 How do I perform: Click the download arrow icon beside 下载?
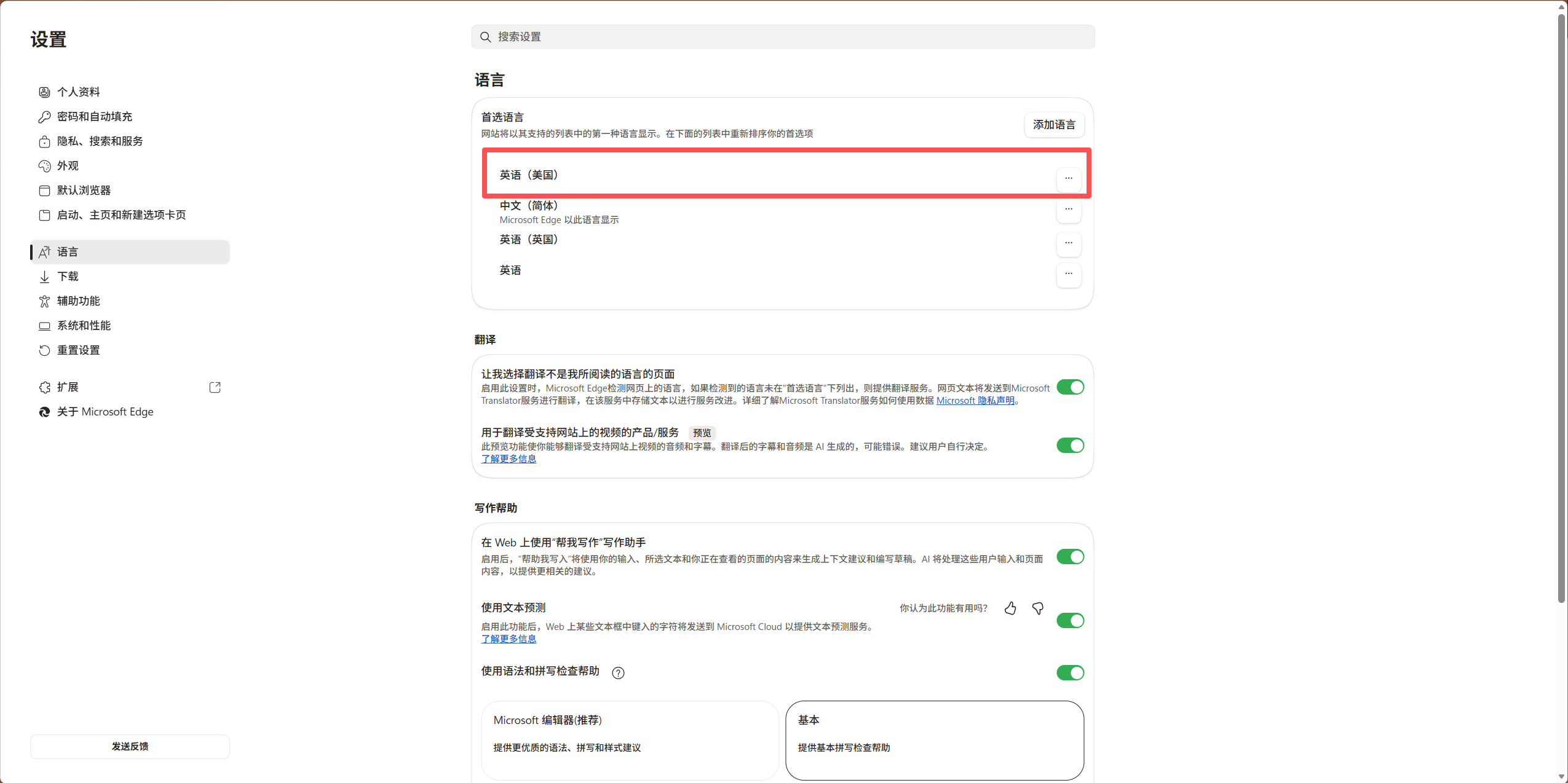tap(44, 277)
